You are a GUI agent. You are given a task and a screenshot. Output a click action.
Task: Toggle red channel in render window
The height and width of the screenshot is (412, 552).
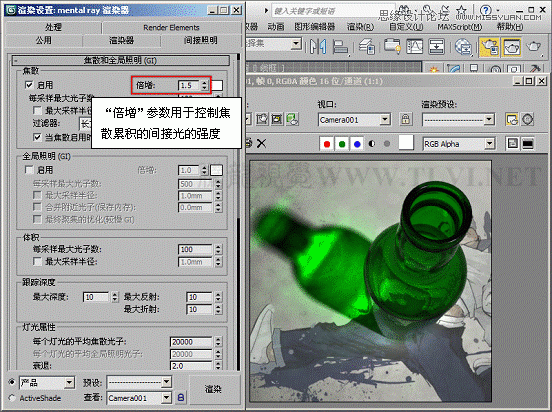pyautogui.click(x=327, y=144)
